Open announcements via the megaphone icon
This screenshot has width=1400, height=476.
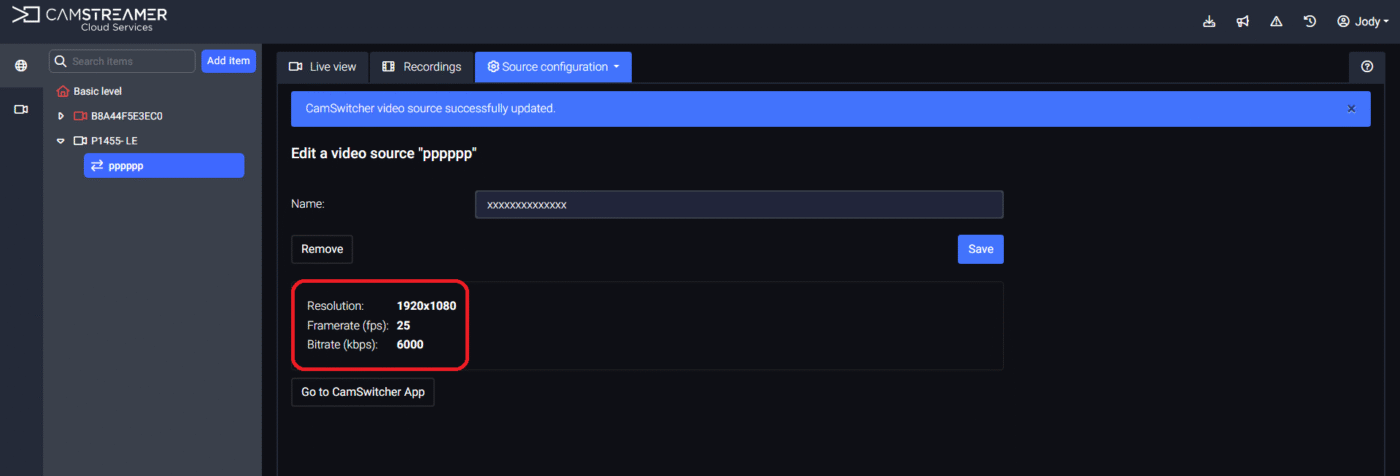[x=1242, y=21]
